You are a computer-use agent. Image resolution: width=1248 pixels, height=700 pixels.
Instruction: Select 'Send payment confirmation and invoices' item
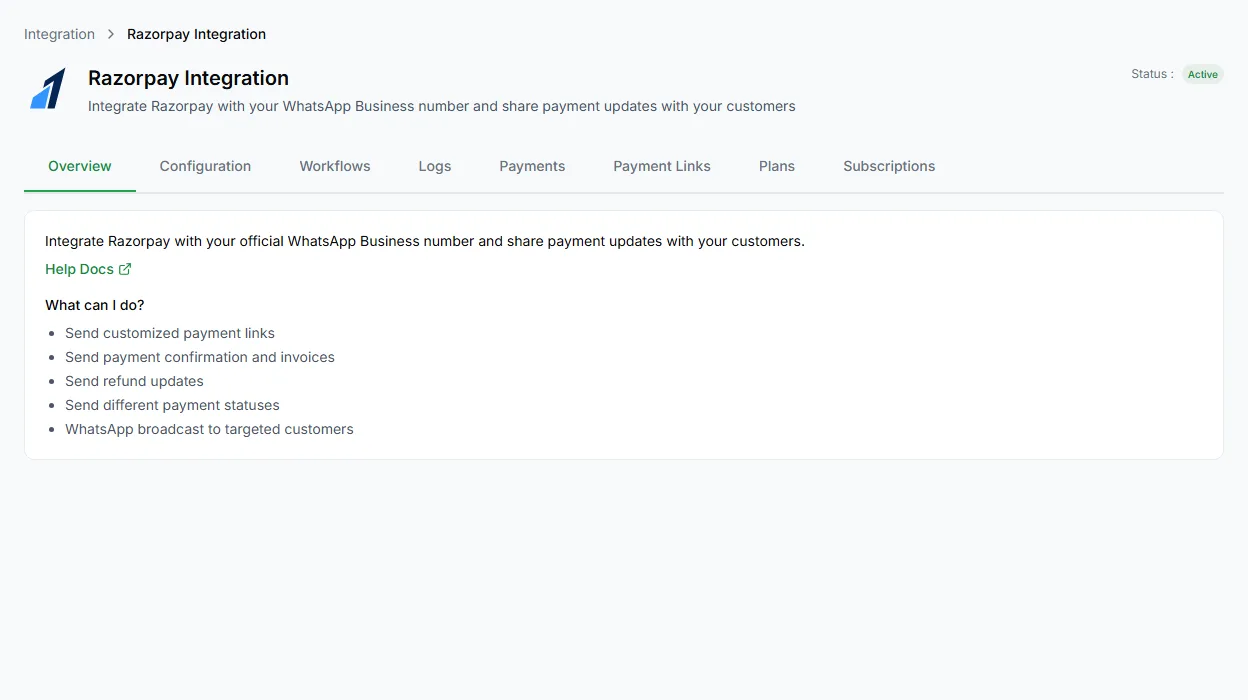click(x=200, y=357)
